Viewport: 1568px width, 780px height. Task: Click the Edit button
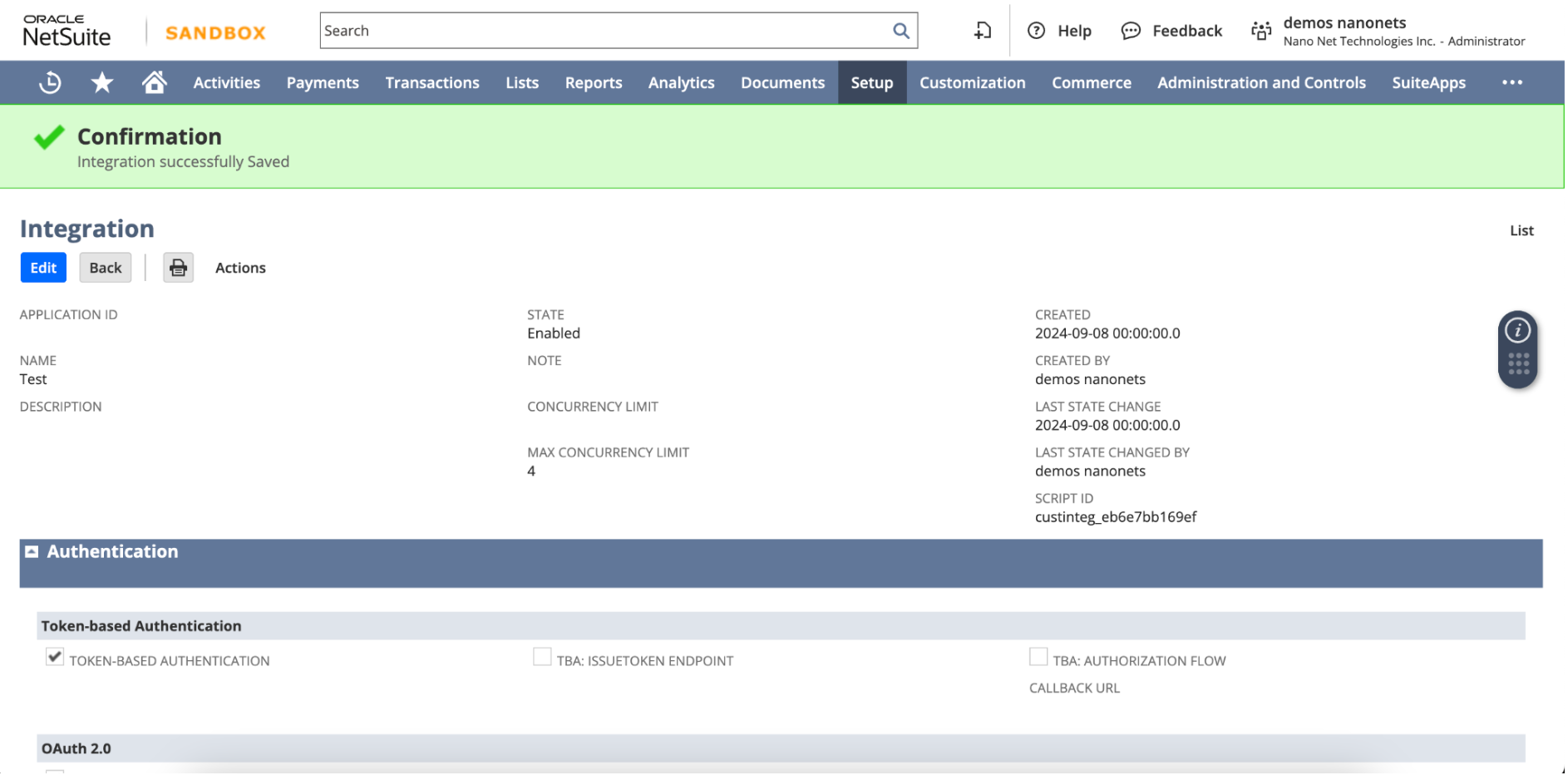point(43,268)
